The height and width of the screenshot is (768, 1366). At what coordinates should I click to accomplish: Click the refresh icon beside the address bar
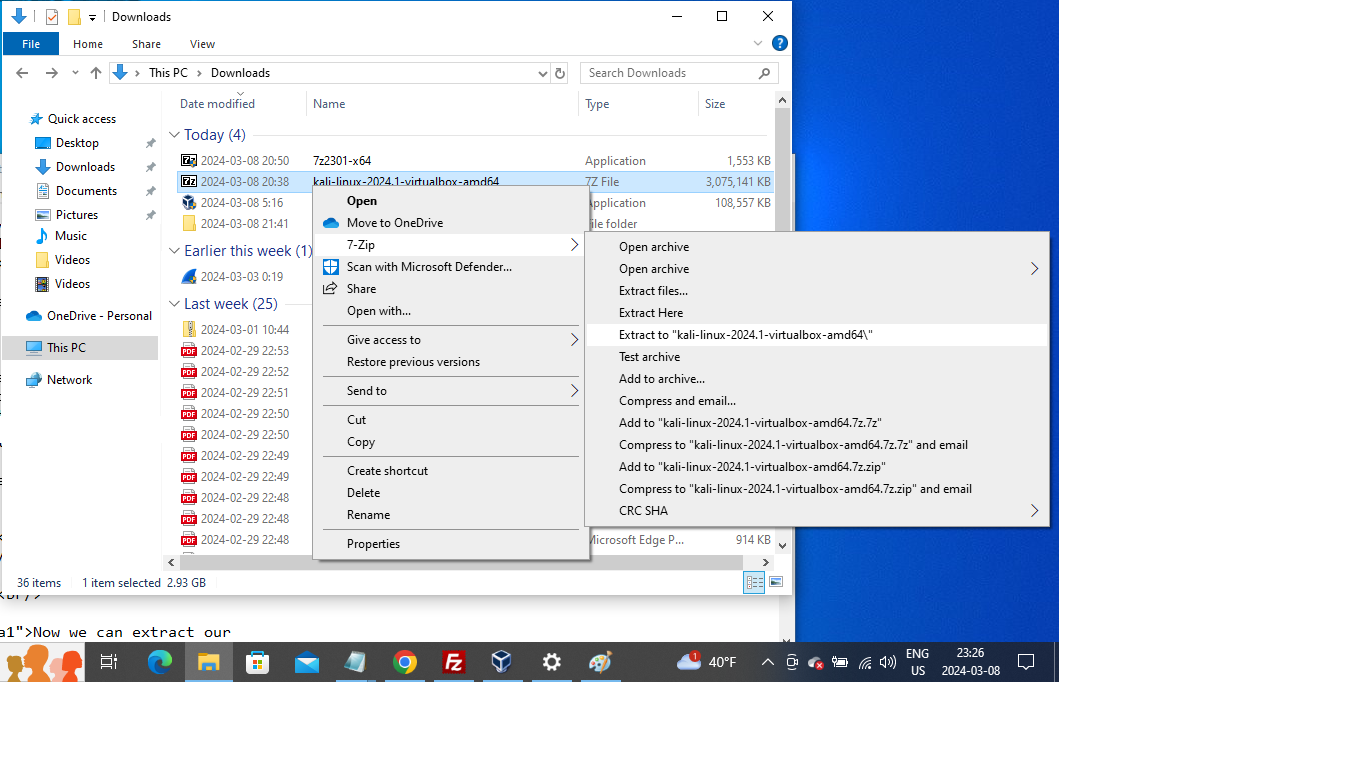click(559, 72)
